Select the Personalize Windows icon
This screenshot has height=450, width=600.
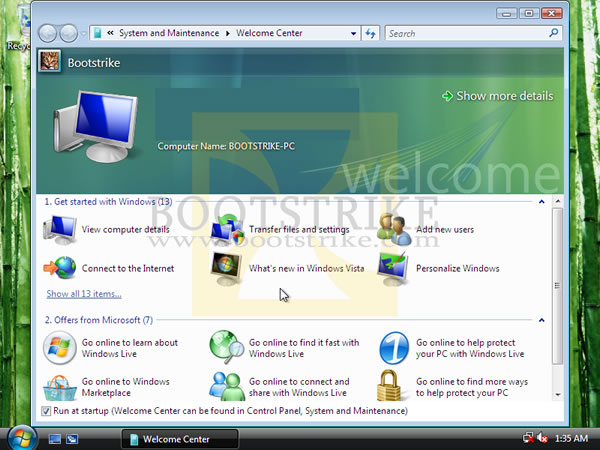[x=393, y=269]
